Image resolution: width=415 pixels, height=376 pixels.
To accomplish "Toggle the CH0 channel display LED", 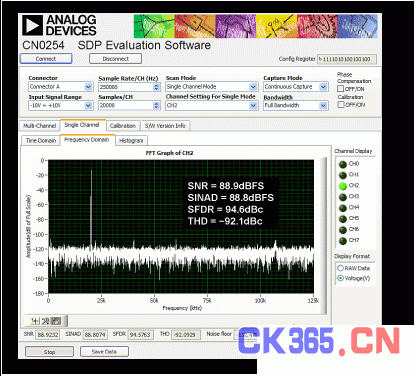I will click(x=343, y=164).
